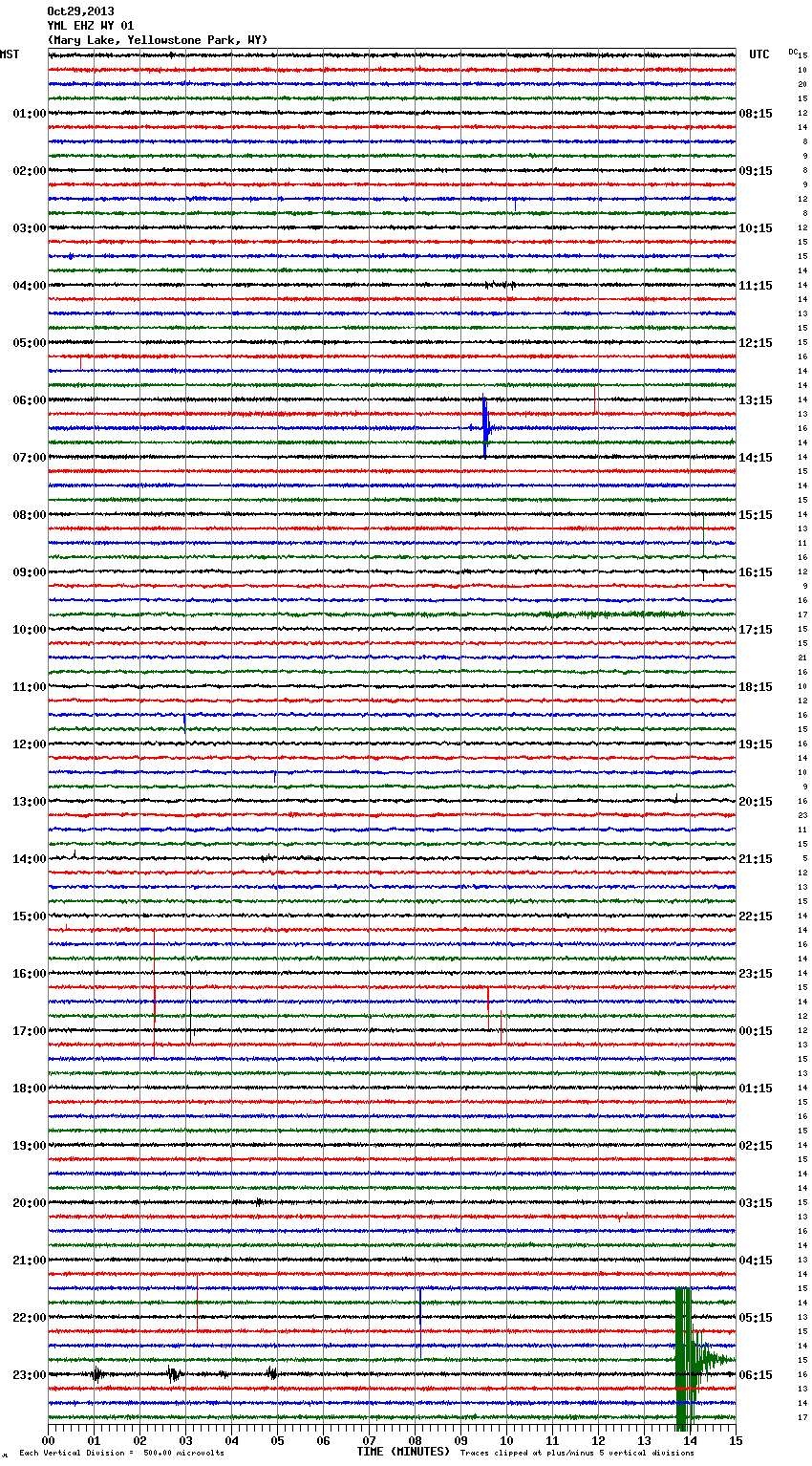Click the "TIME (MINUTES)" axis title
The height and width of the screenshot is (1466, 812).
(403, 1452)
